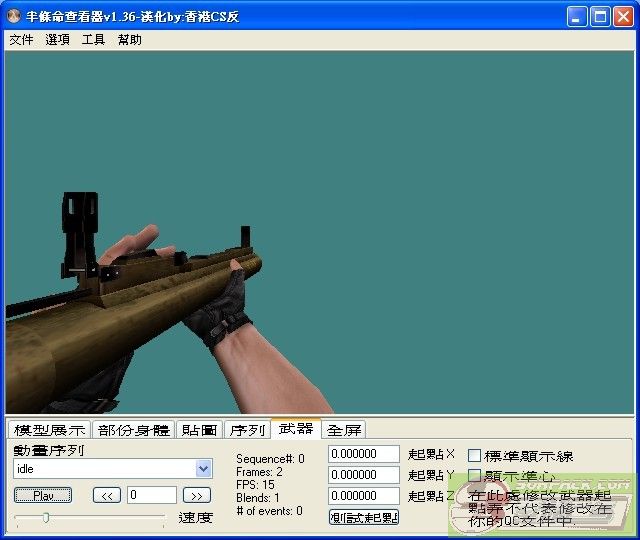The image size is (640, 540).
Task: Enable the 標準顯示線 checkbox
Action: click(x=474, y=456)
